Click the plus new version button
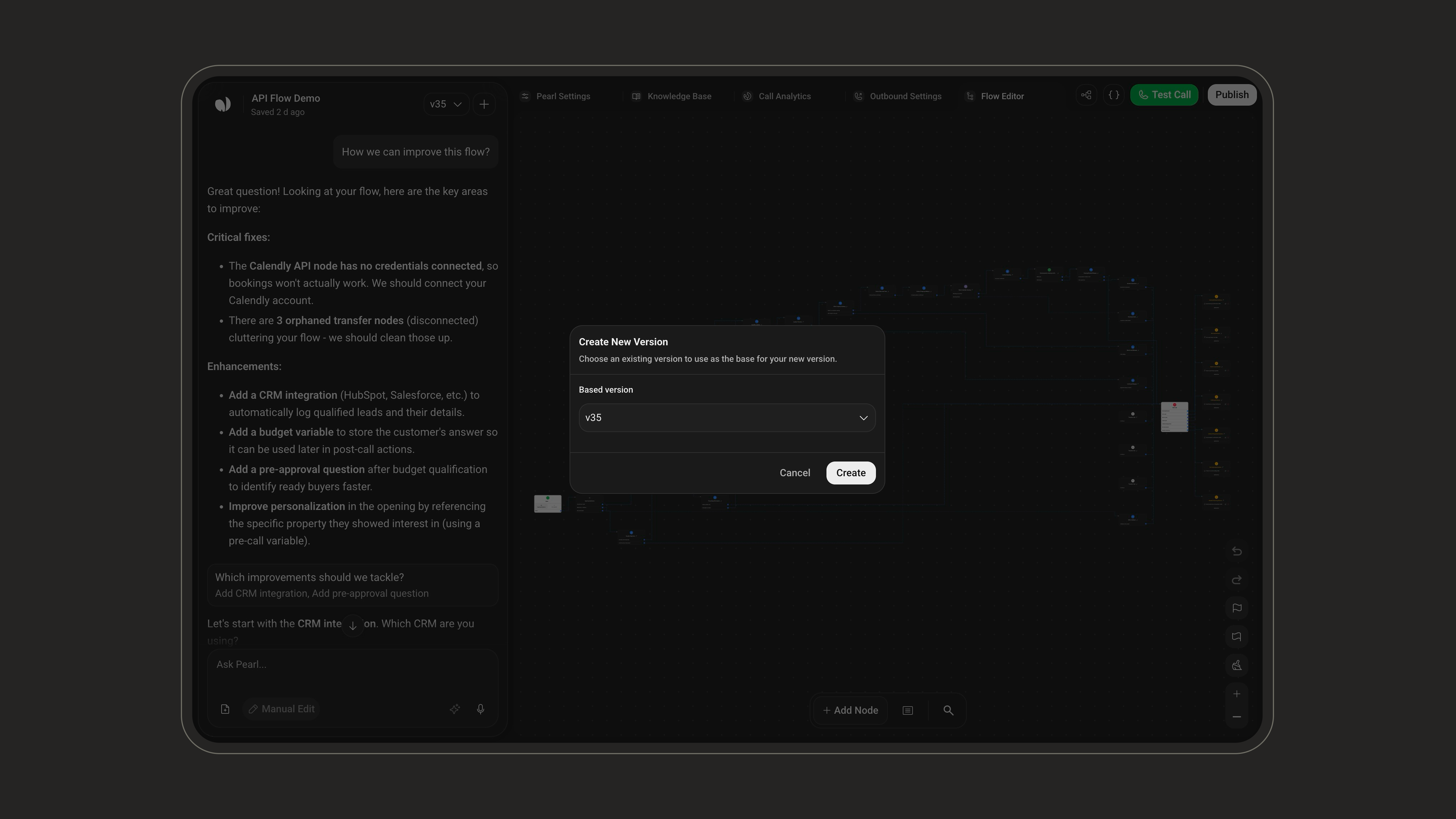This screenshot has height=819, width=1456. 484,104
